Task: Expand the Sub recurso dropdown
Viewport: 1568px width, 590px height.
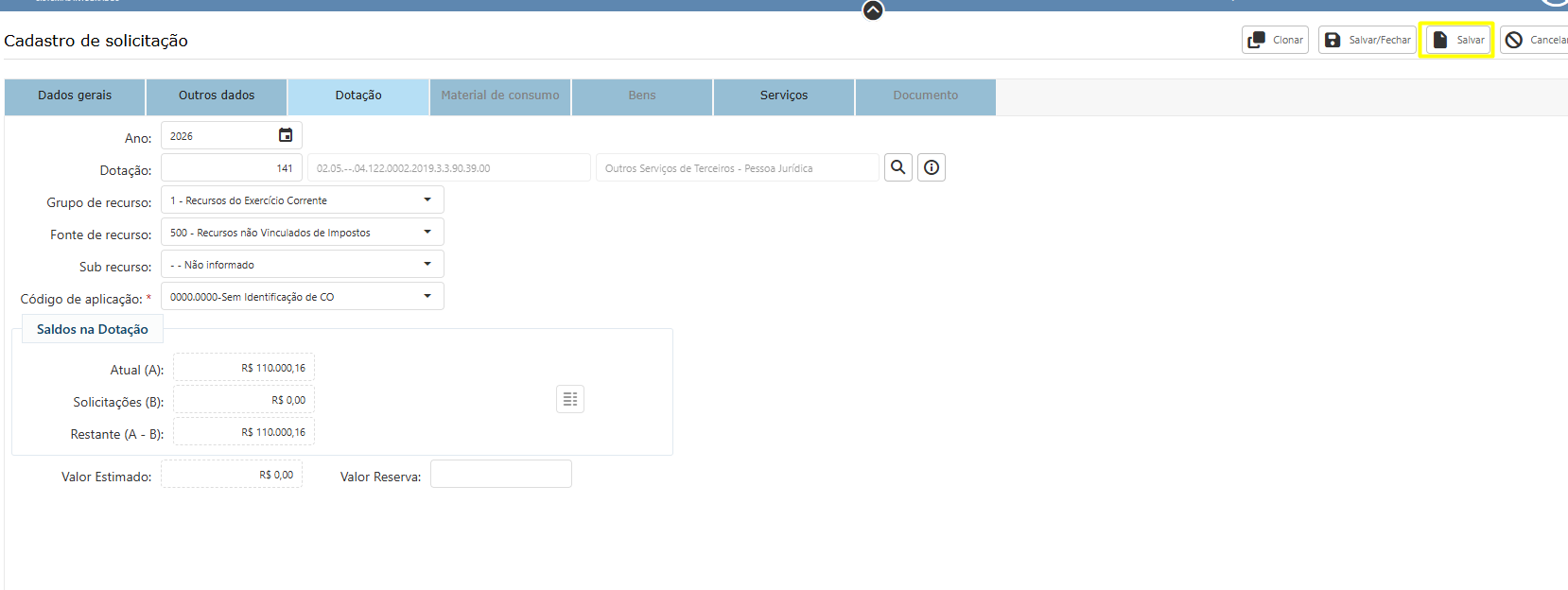Action: [427, 264]
